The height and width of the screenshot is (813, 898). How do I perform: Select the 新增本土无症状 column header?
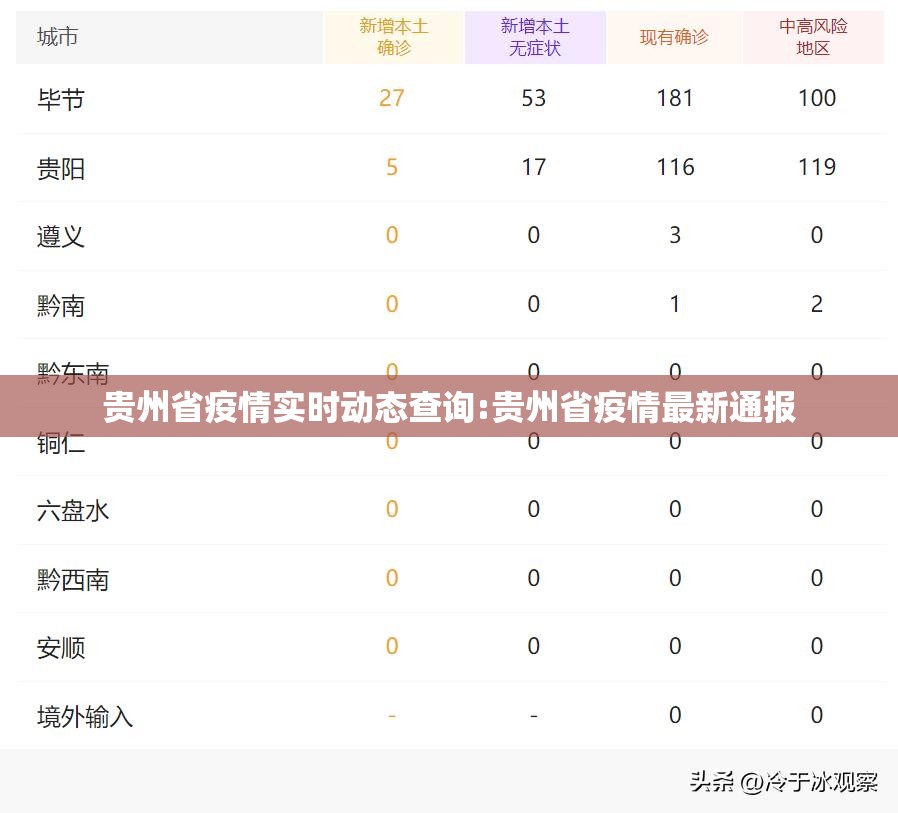pos(535,37)
